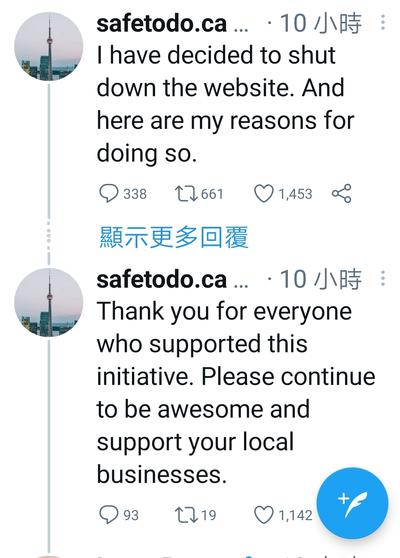Open three-dot menu on first tweet
Viewport: 400px width, 558px height.
click(x=383, y=22)
